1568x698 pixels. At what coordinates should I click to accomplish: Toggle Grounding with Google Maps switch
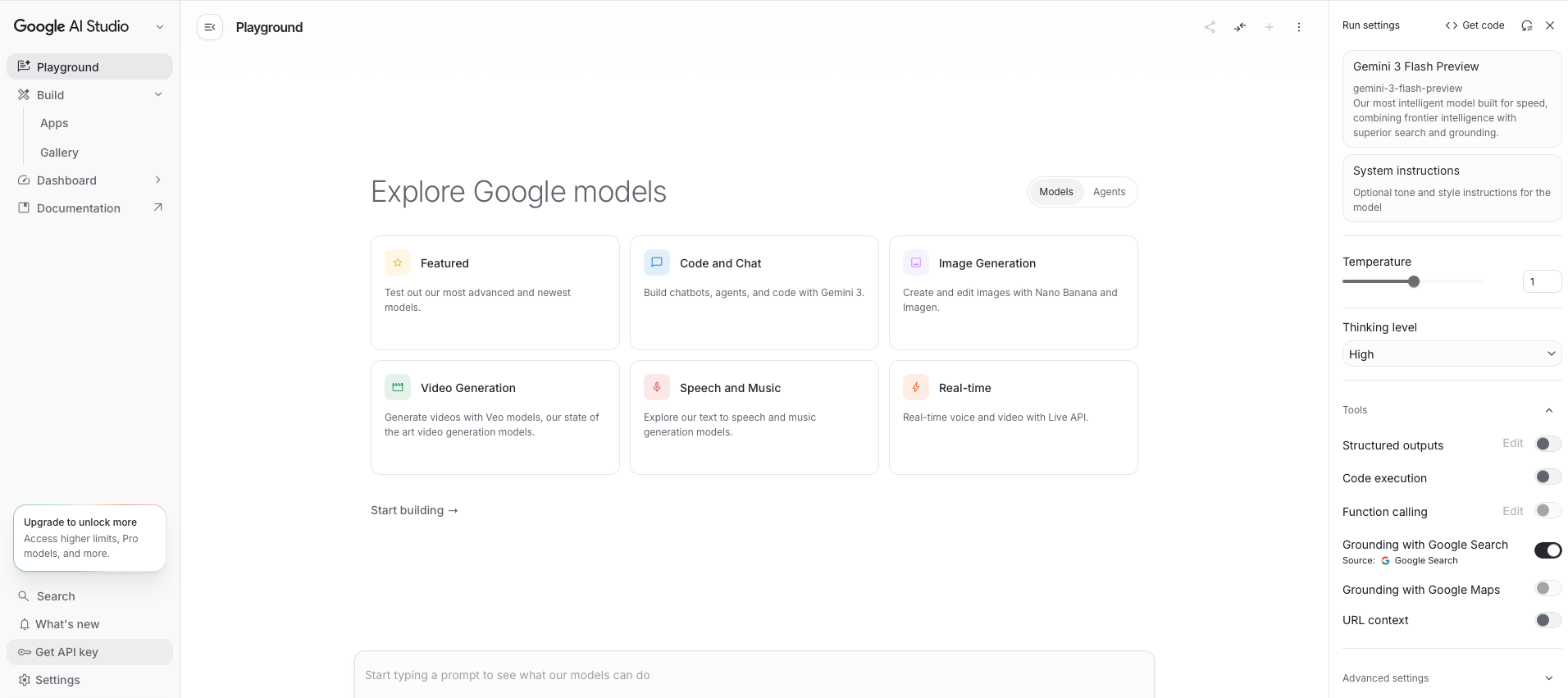click(x=1548, y=588)
